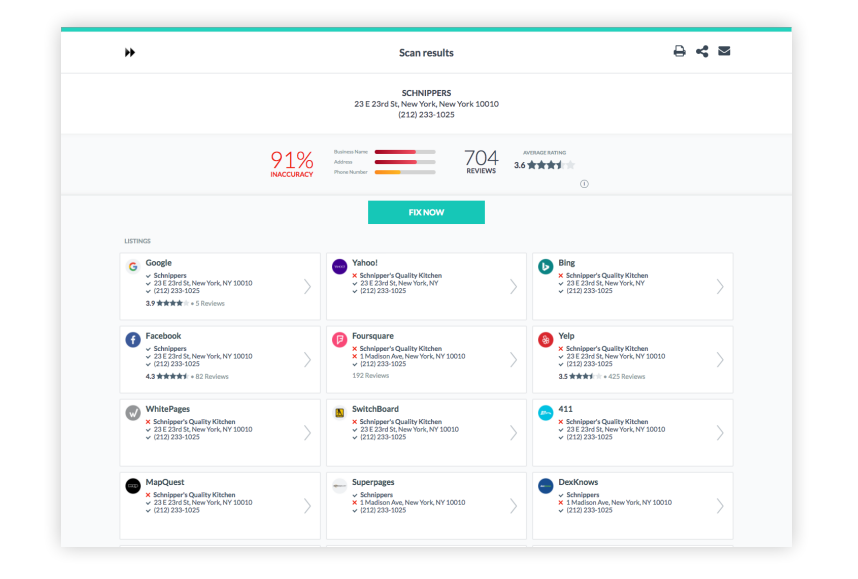The height and width of the screenshot is (579, 858).
Task: Click Foursquare's 1 Madison Ave address
Action: pos(413,356)
